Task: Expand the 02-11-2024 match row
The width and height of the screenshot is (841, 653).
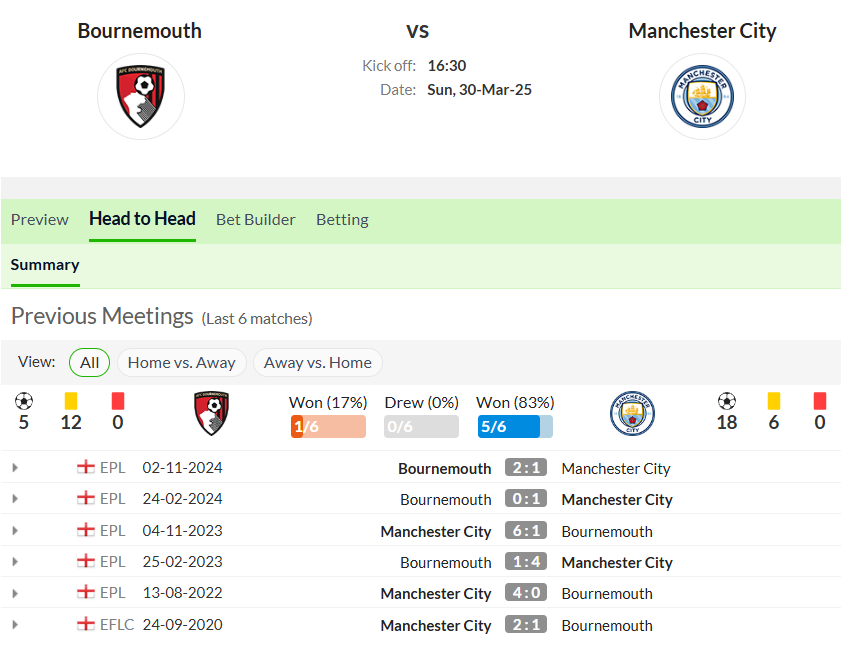Action: 15,468
